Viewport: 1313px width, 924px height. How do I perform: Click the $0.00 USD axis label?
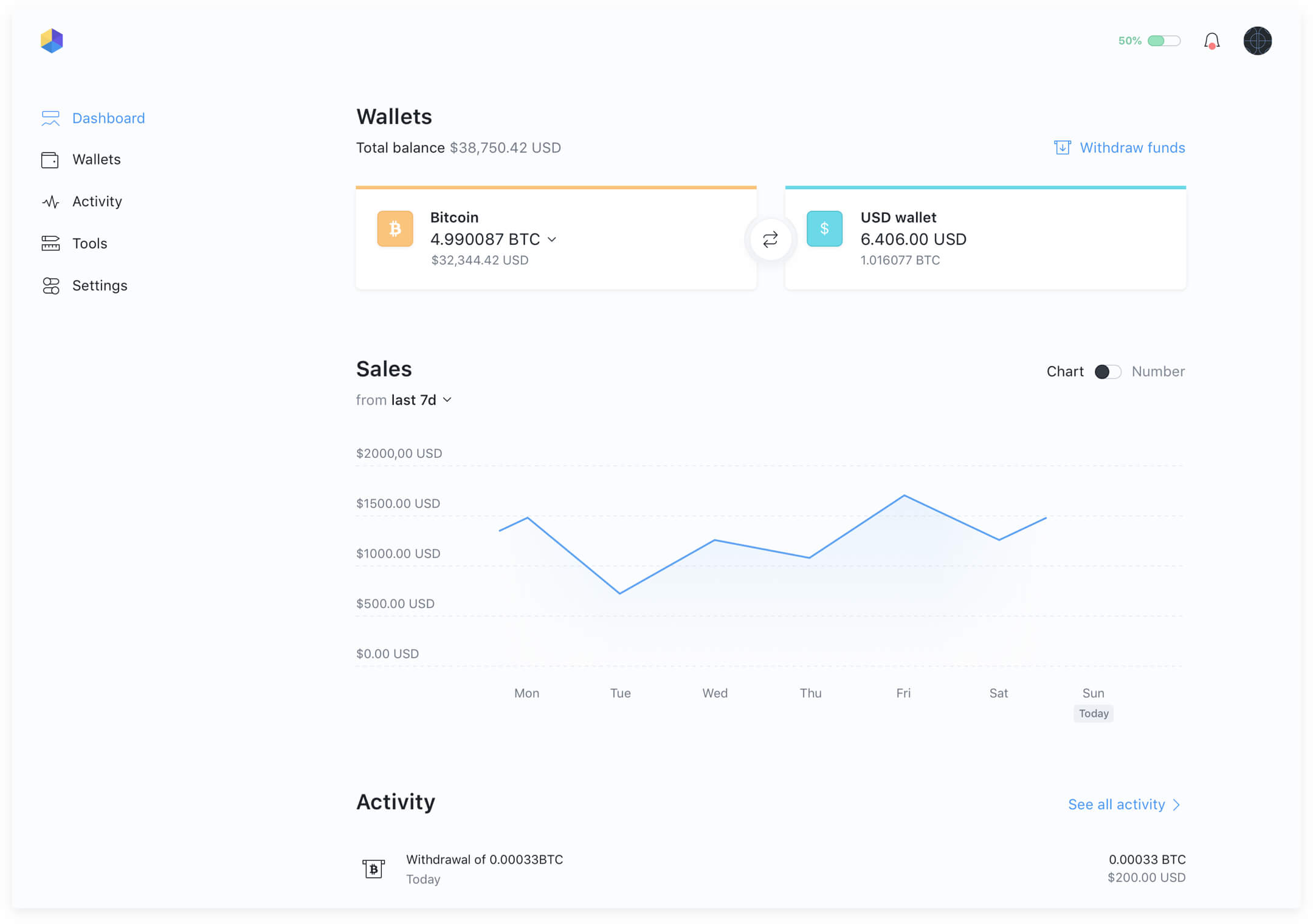coord(387,653)
